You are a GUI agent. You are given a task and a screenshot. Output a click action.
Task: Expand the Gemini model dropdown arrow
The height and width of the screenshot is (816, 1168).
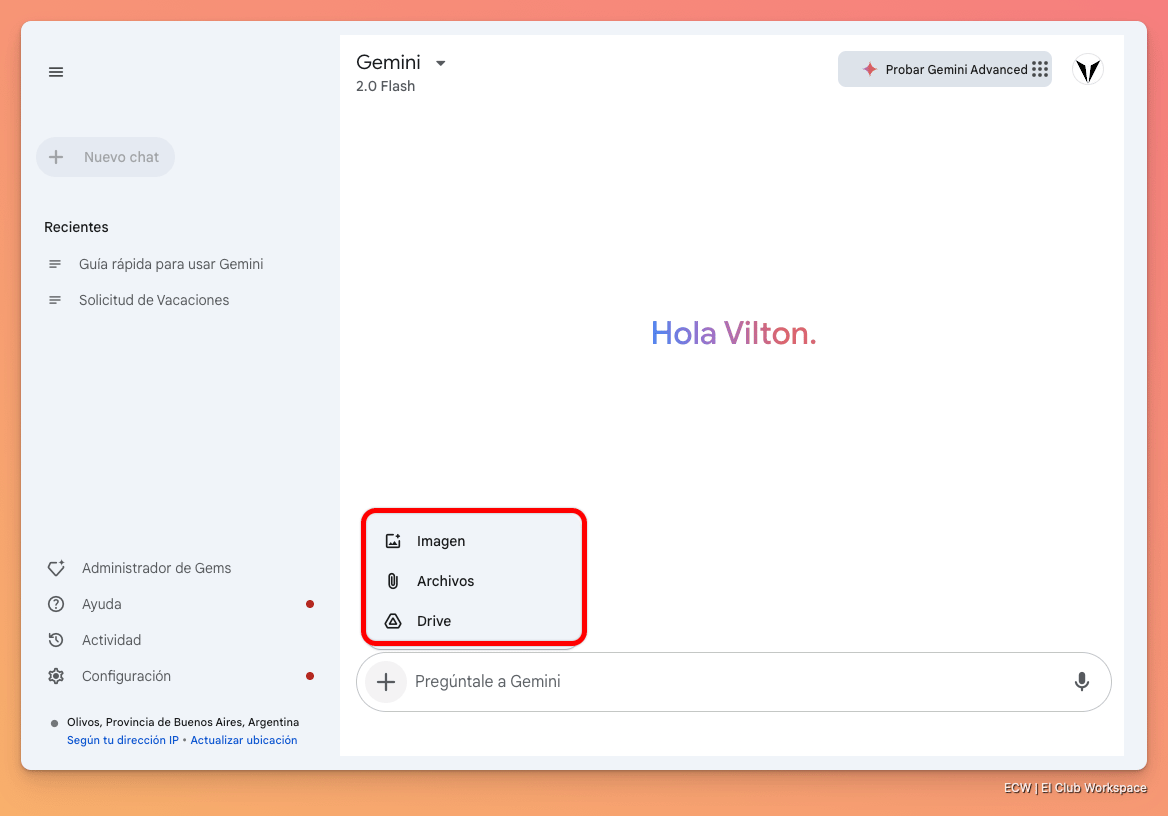click(x=440, y=63)
